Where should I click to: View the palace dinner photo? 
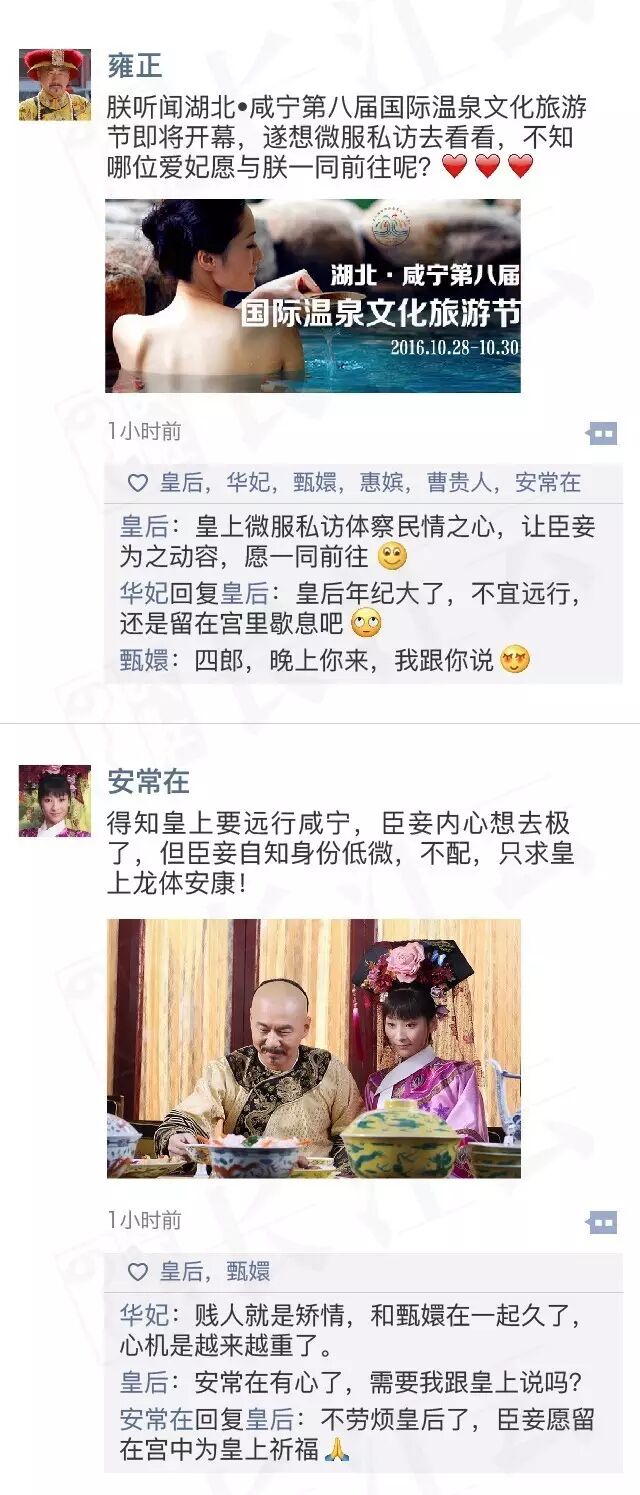[x=314, y=1048]
